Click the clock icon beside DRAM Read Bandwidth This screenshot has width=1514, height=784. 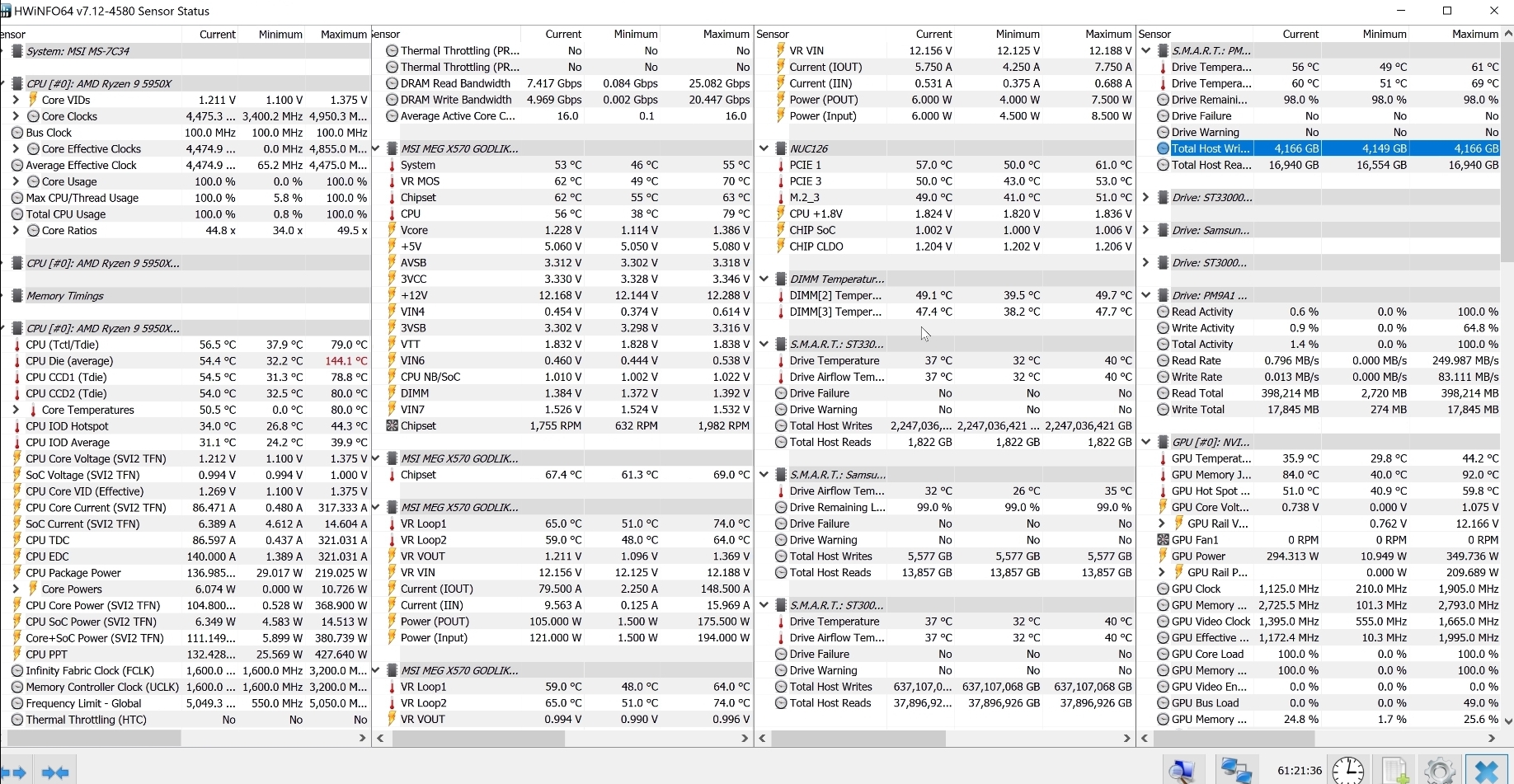(x=392, y=83)
